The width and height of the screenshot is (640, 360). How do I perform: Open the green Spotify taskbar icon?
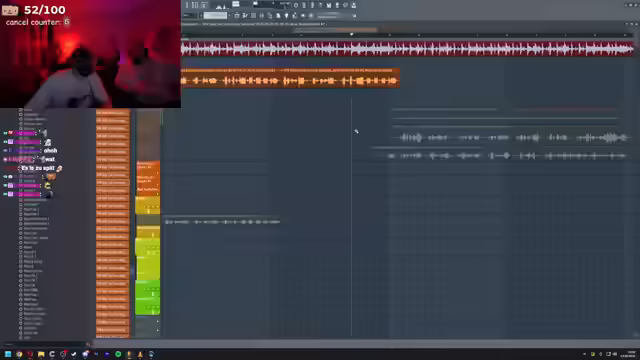pyautogui.click(x=118, y=354)
